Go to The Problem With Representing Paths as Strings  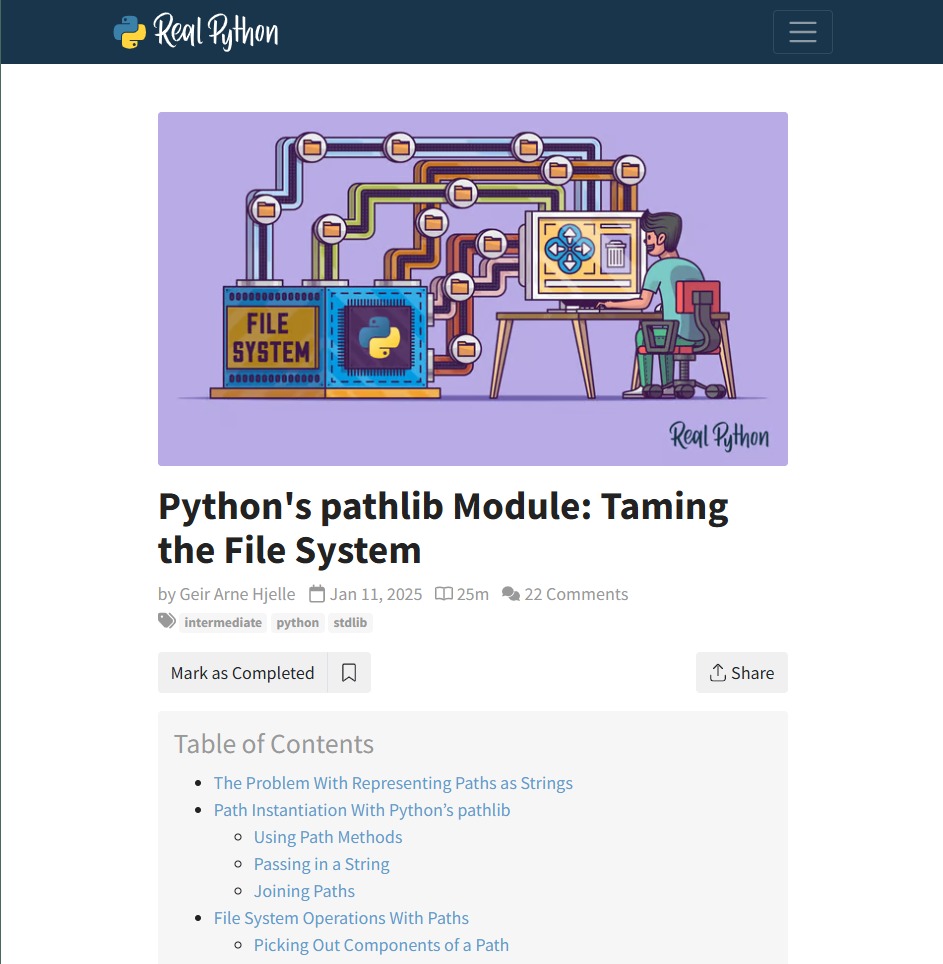click(393, 783)
